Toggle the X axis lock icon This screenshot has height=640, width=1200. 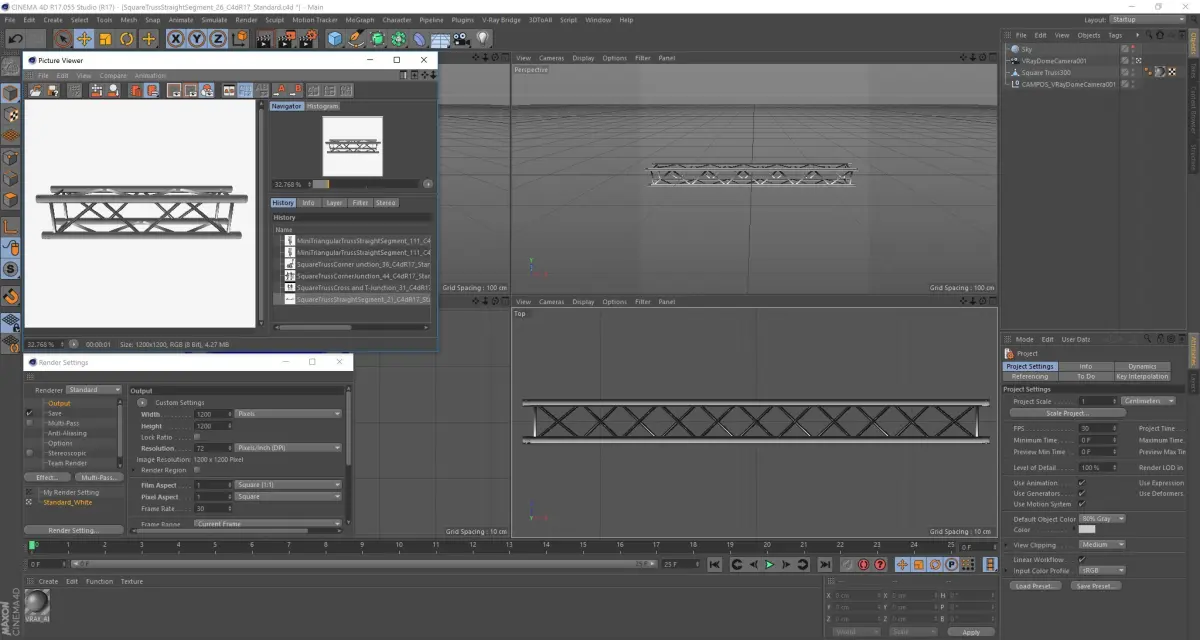coord(176,39)
